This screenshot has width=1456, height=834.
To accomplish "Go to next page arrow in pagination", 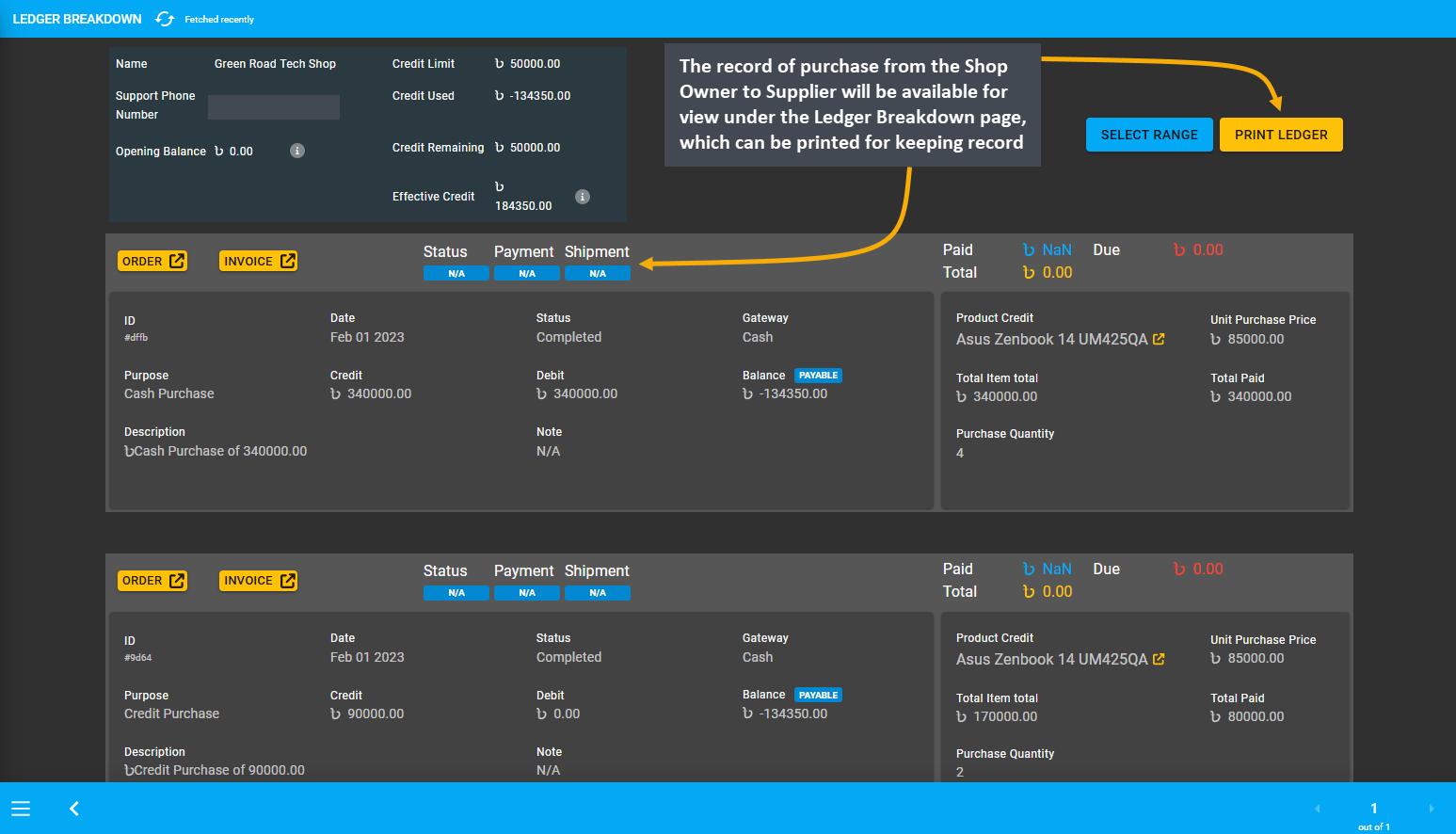I will [1432, 809].
